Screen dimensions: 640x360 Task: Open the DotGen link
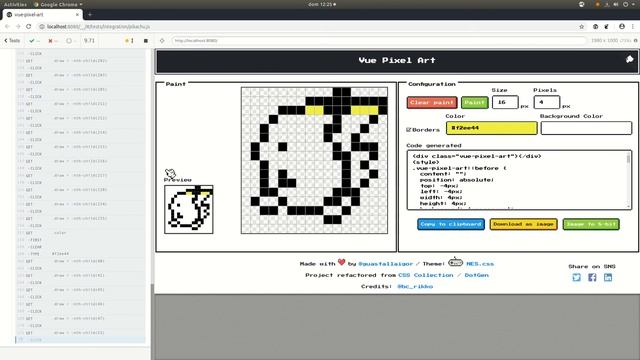click(x=476, y=275)
